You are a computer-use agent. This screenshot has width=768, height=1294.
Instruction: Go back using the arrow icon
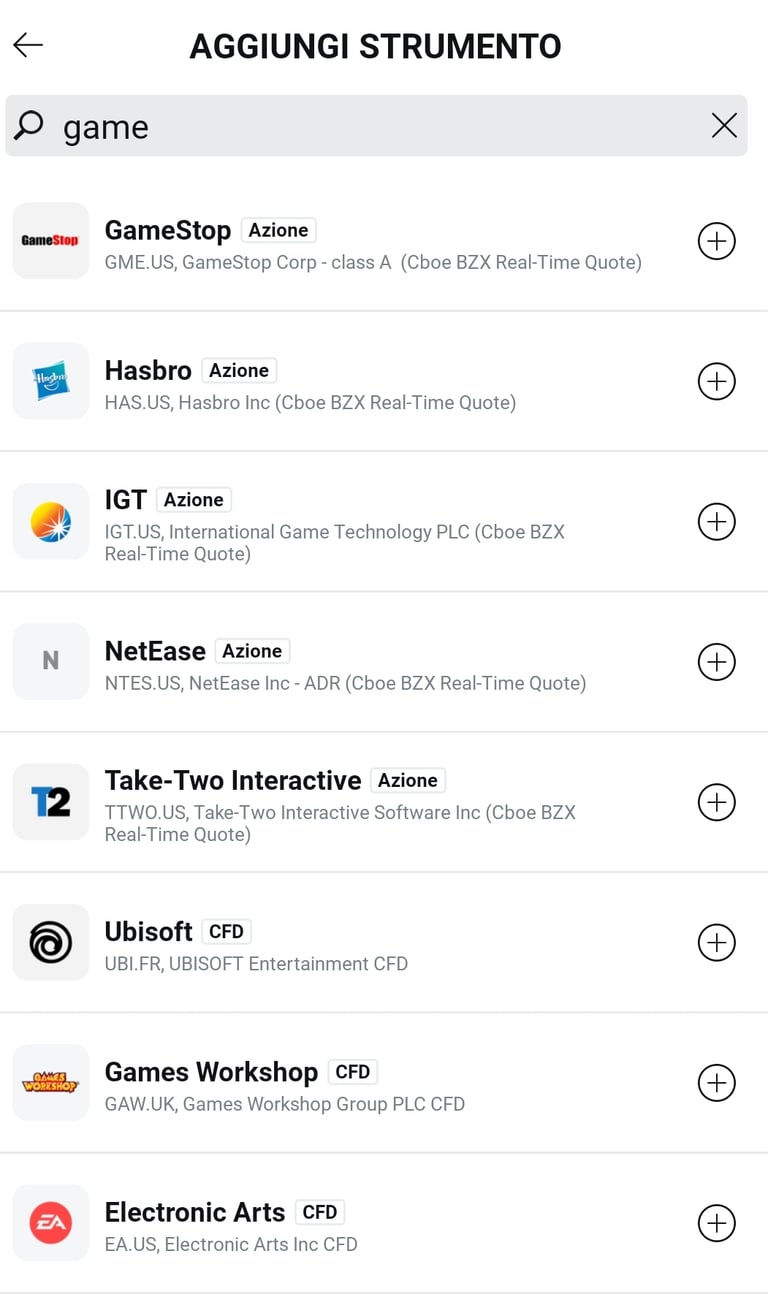point(28,45)
